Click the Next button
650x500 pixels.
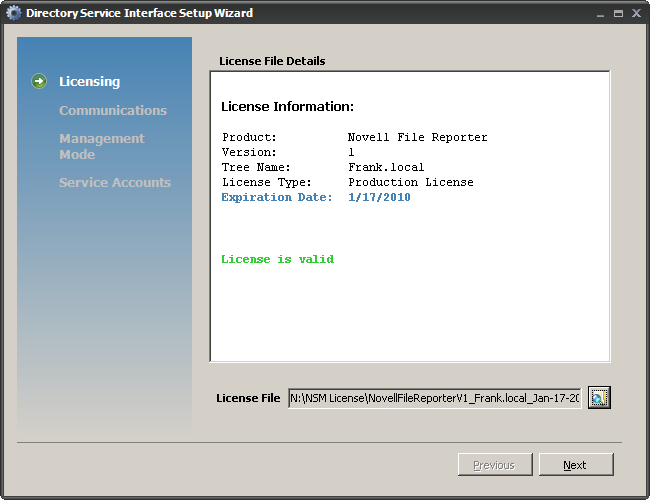tap(576, 465)
